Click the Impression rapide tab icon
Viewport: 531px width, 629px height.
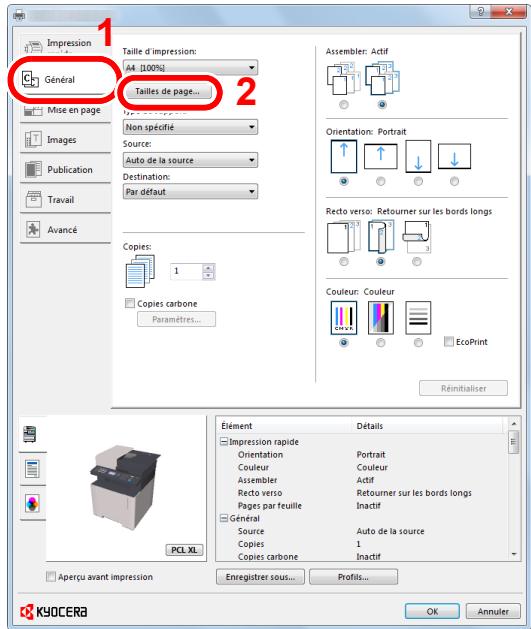33,47
